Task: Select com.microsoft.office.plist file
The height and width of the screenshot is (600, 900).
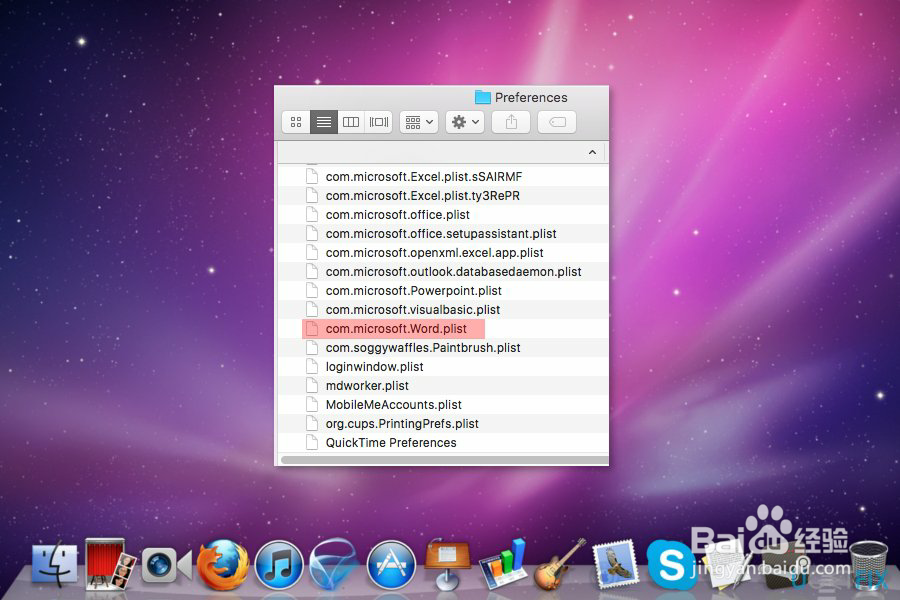Action: [x=443, y=215]
